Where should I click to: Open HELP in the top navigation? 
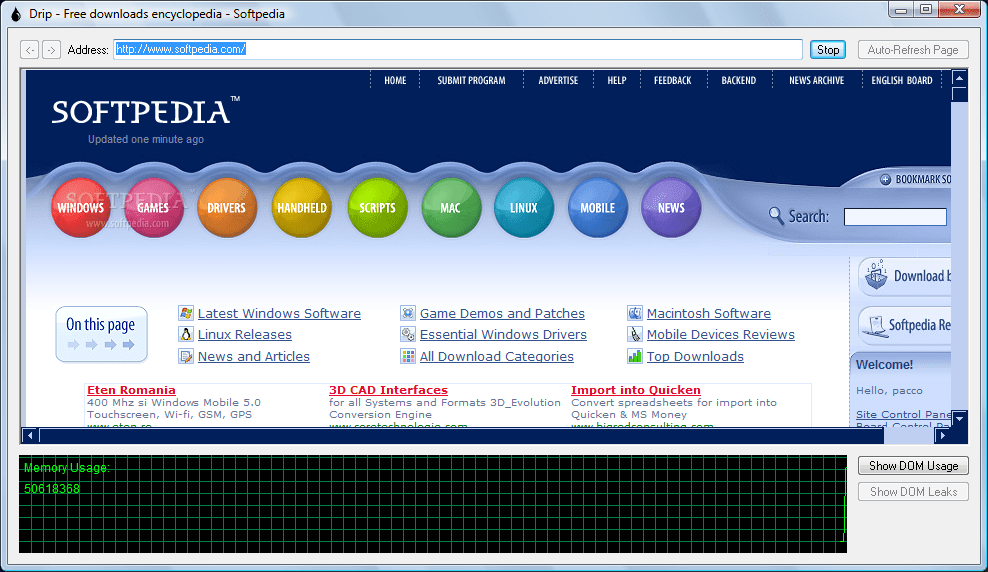[617, 81]
